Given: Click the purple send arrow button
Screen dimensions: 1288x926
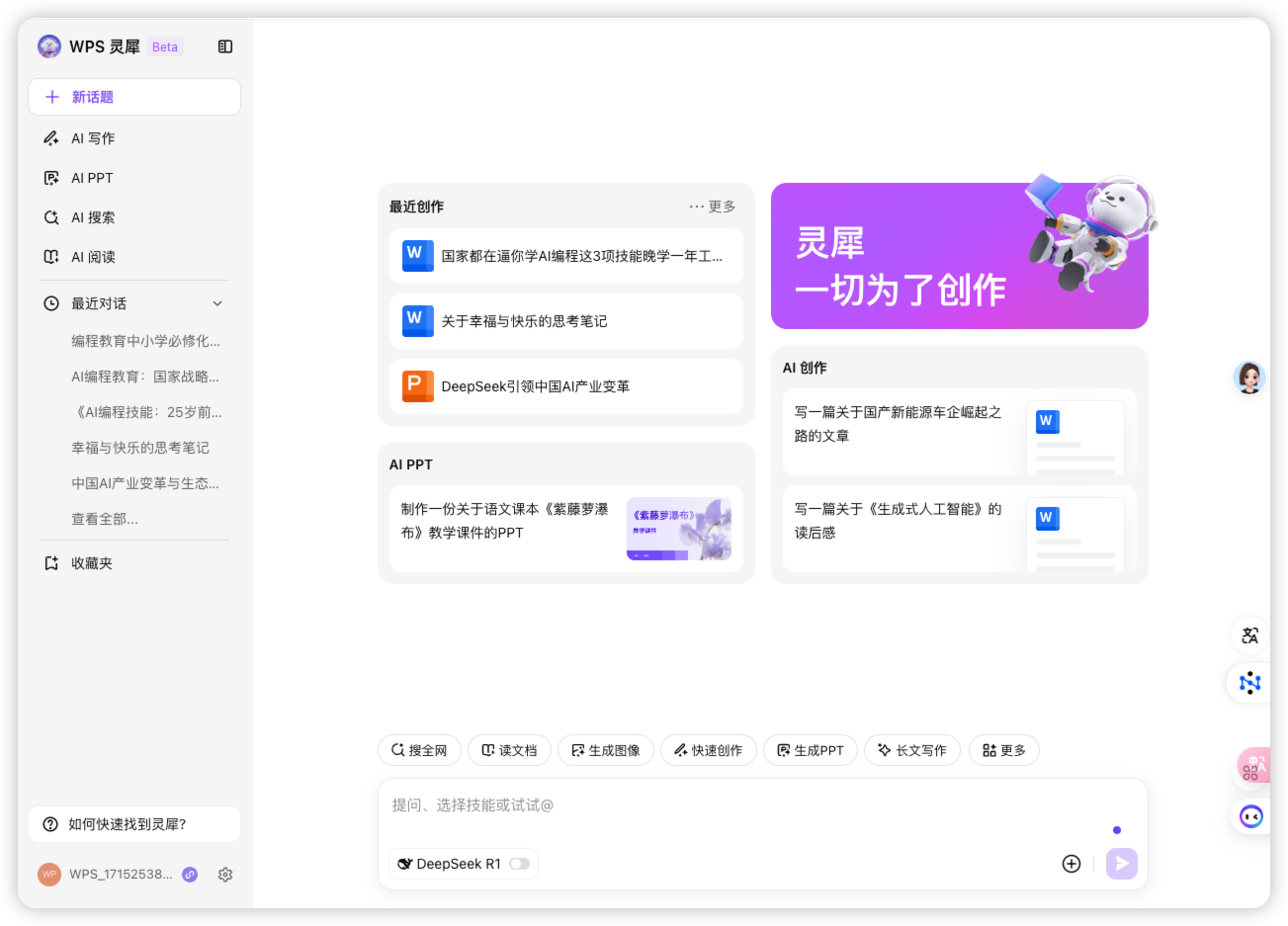Looking at the screenshot, I should point(1121,864).
